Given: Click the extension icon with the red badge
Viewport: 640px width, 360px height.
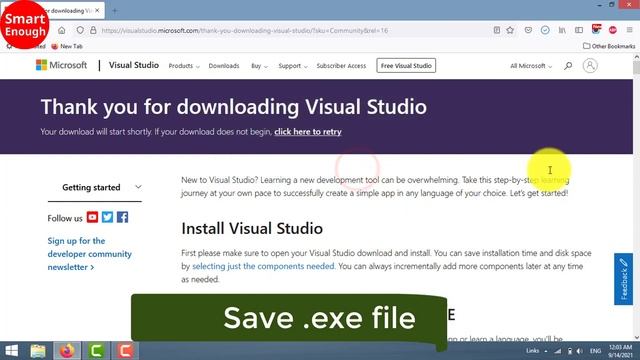Looking at the screenshot, I should [596, 29].
